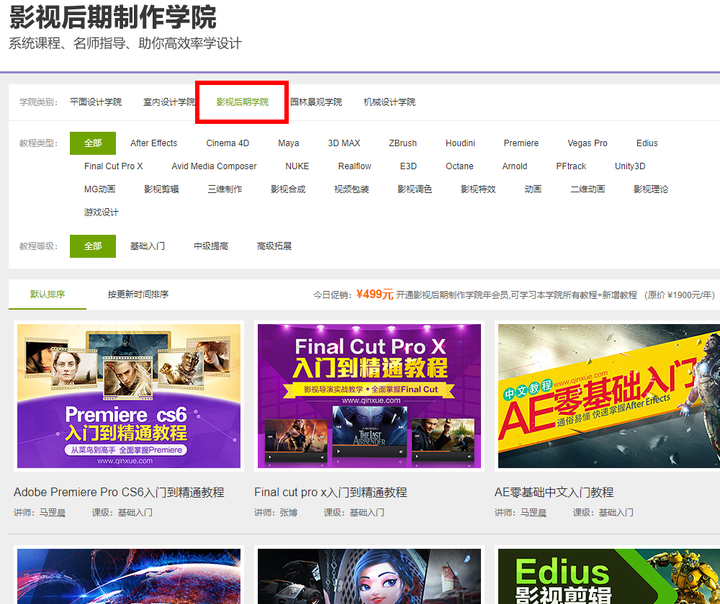Image resolution: width=720 pixels, height=604 pixels.
Task: Open AE零基础入门 course thumbnail
Action: click(x=609, y=396)
